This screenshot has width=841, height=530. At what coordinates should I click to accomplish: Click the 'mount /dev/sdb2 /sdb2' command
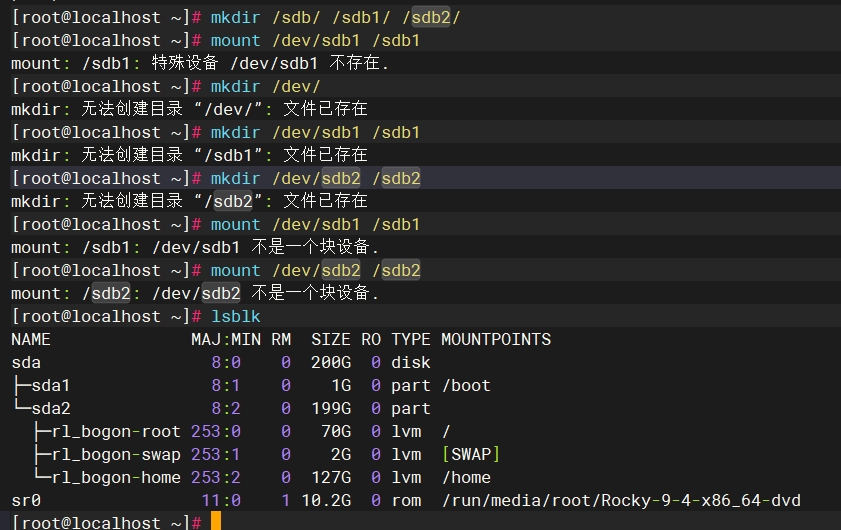[x=315, y=271]
